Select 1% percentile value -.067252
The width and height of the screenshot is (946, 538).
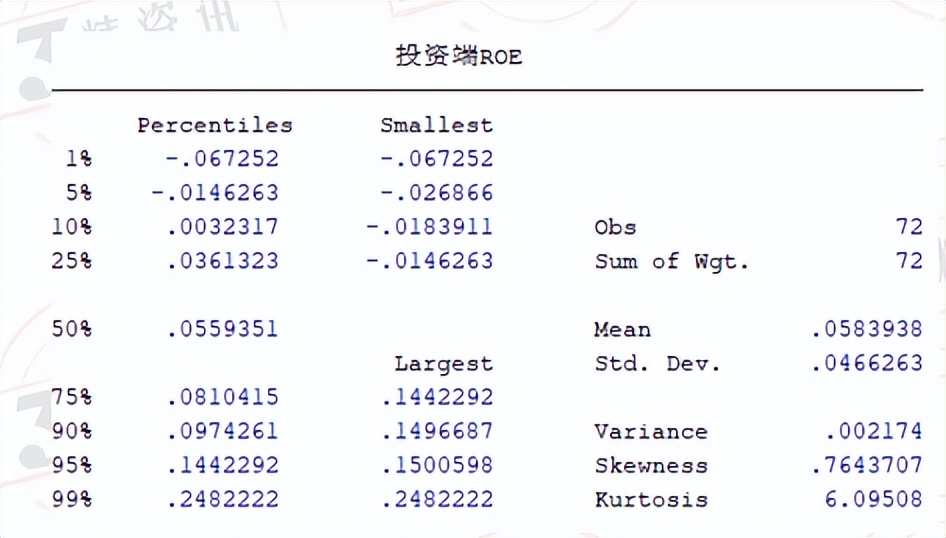[x=222, y=159]
